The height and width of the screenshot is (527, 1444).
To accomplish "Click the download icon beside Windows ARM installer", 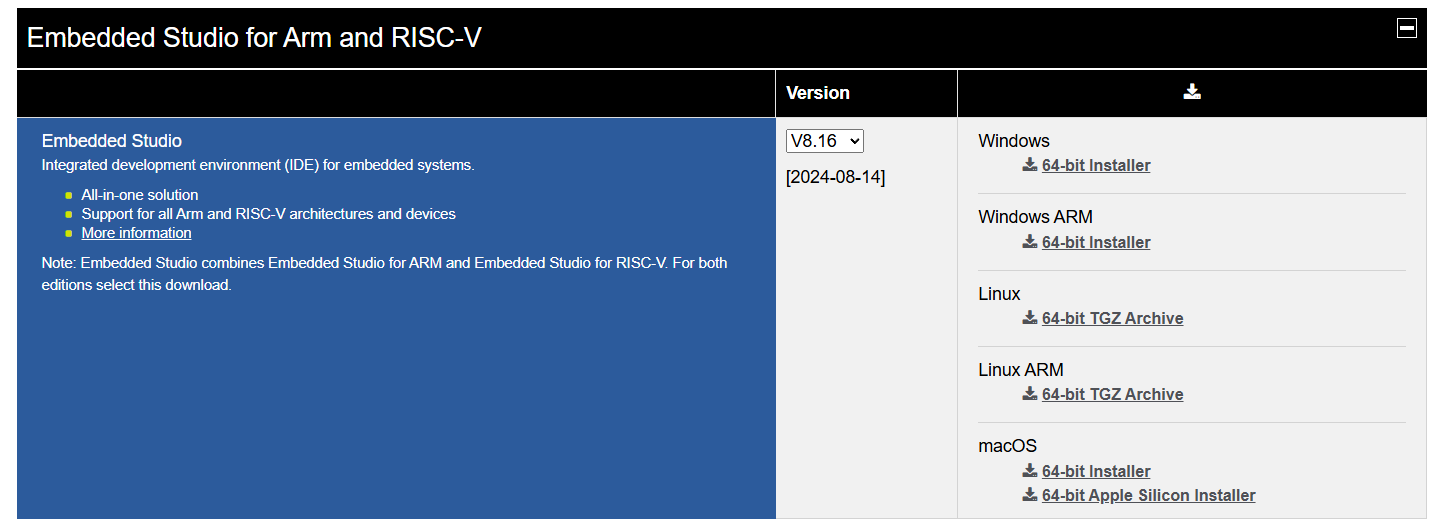I will tap(1029, 242).
